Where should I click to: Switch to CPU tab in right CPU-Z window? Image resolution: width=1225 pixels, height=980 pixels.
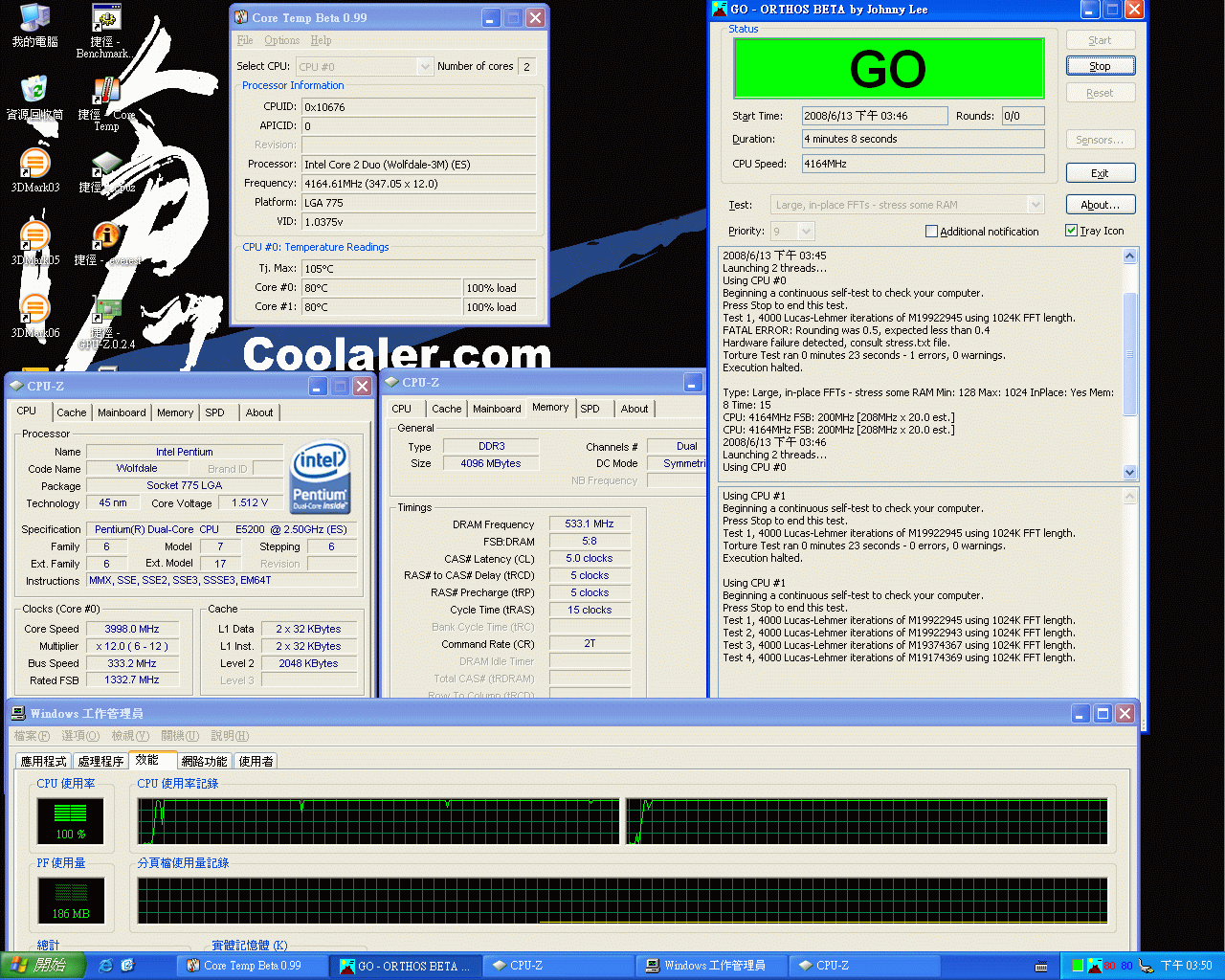(x=402, y=409)
